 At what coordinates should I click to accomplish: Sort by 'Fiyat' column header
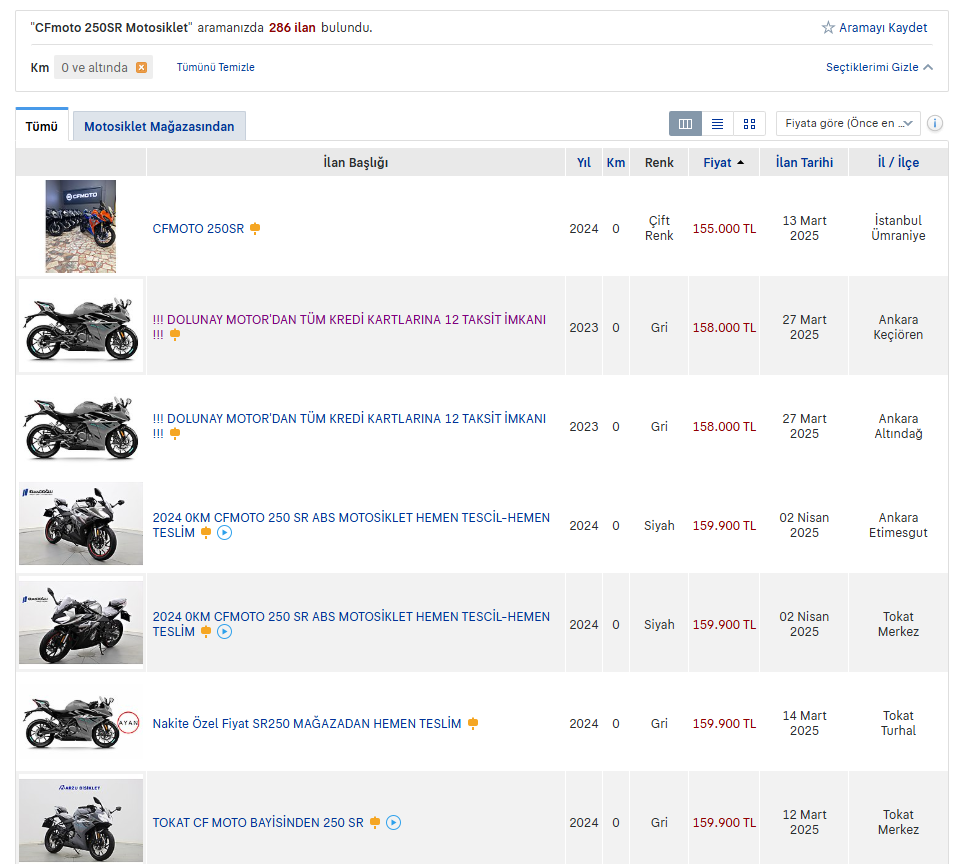[717, 162]
